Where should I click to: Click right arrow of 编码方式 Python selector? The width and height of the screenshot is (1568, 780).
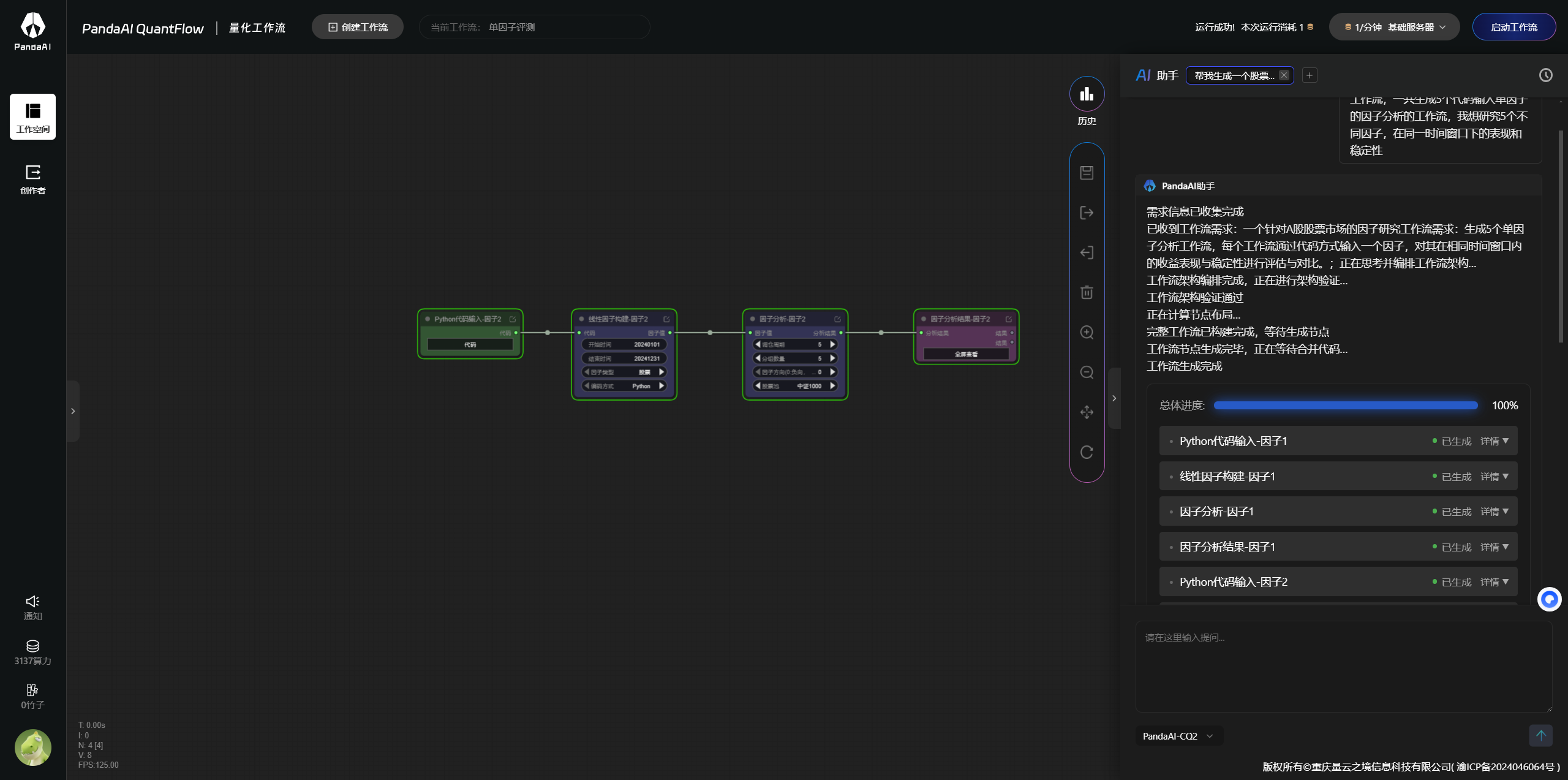point(661,386)
